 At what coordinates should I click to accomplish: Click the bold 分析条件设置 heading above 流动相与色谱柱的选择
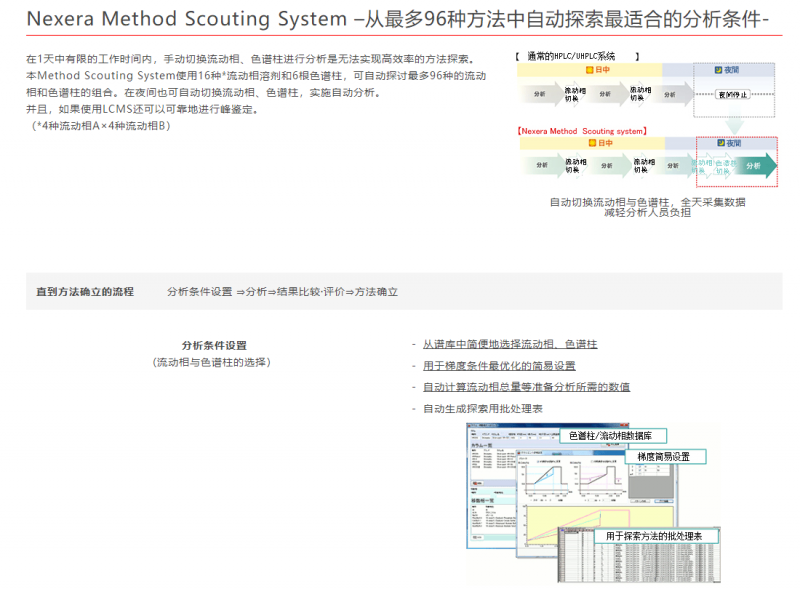point(214,346)
